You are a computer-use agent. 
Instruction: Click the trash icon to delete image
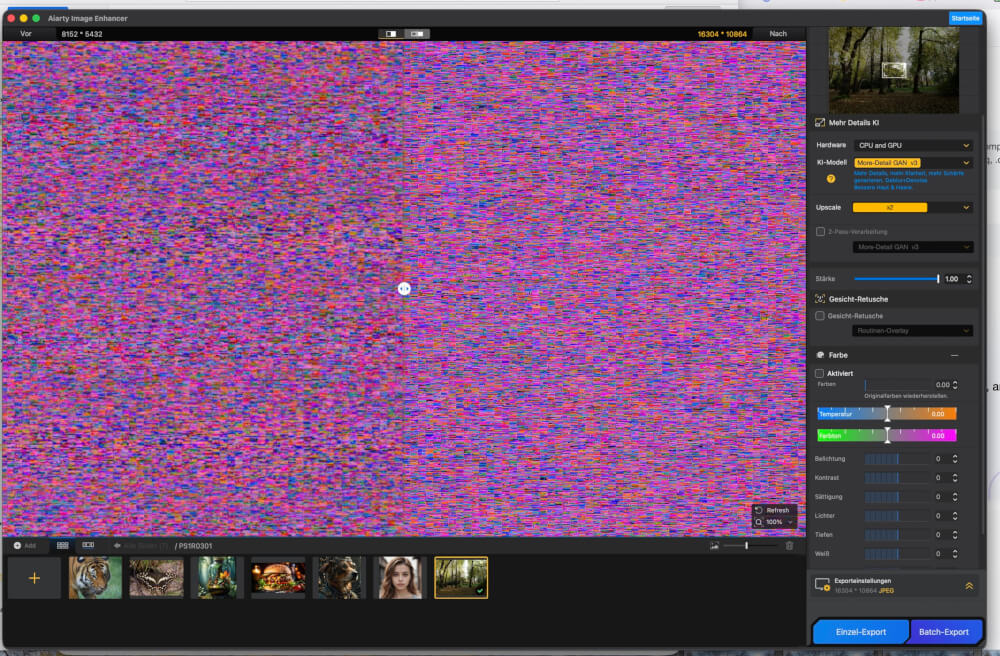pyautogui.click(x=789, y=545)
